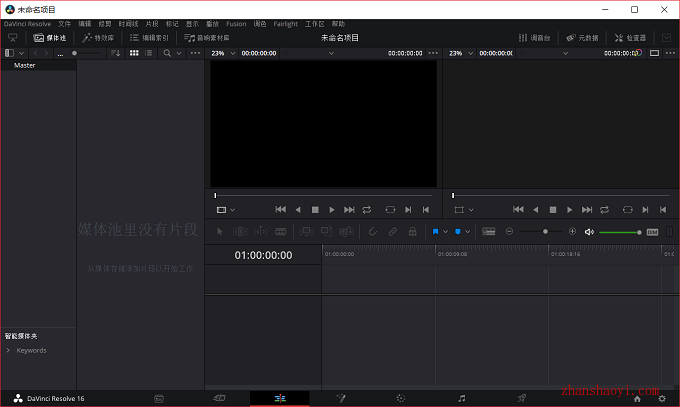Open the 检查器 inspector panel
680x407 pixels.
click(630, 38)
